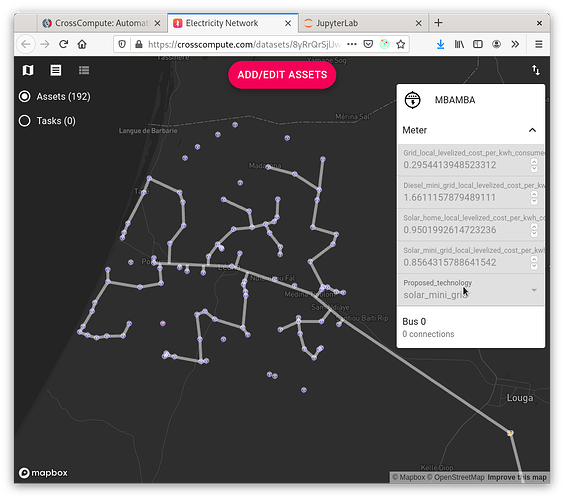Open the OpenStreetMap attribution link
The image size is (565, 500).
(x=456, y=477)
